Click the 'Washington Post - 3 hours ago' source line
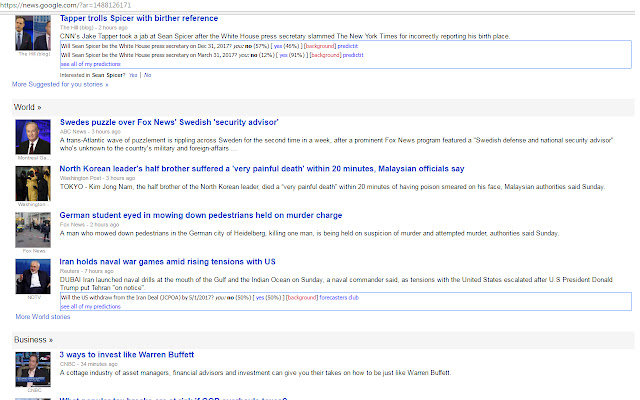This screenshot has height=400, width=640. (x=97, y=178)
